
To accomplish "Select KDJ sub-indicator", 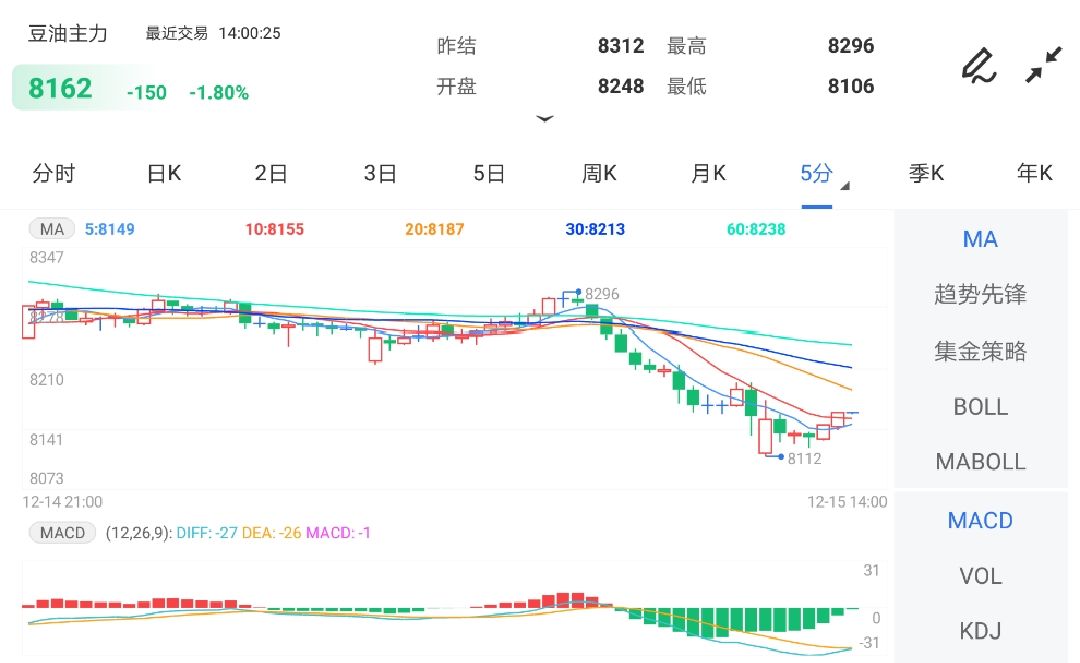I will [980, 631].
